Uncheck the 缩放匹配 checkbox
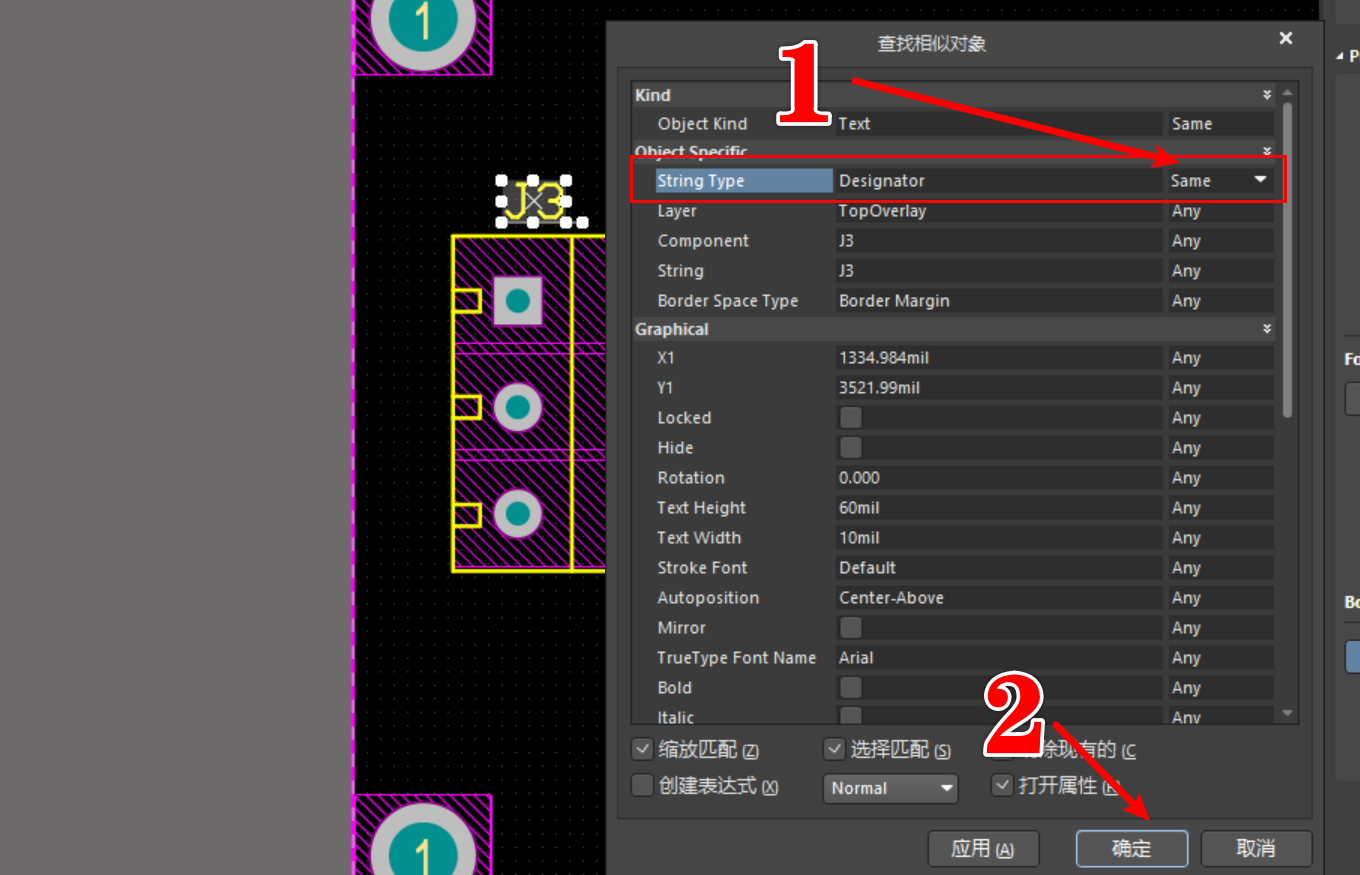This screenshot has height=875, width=1360. (x=641, y=749)
